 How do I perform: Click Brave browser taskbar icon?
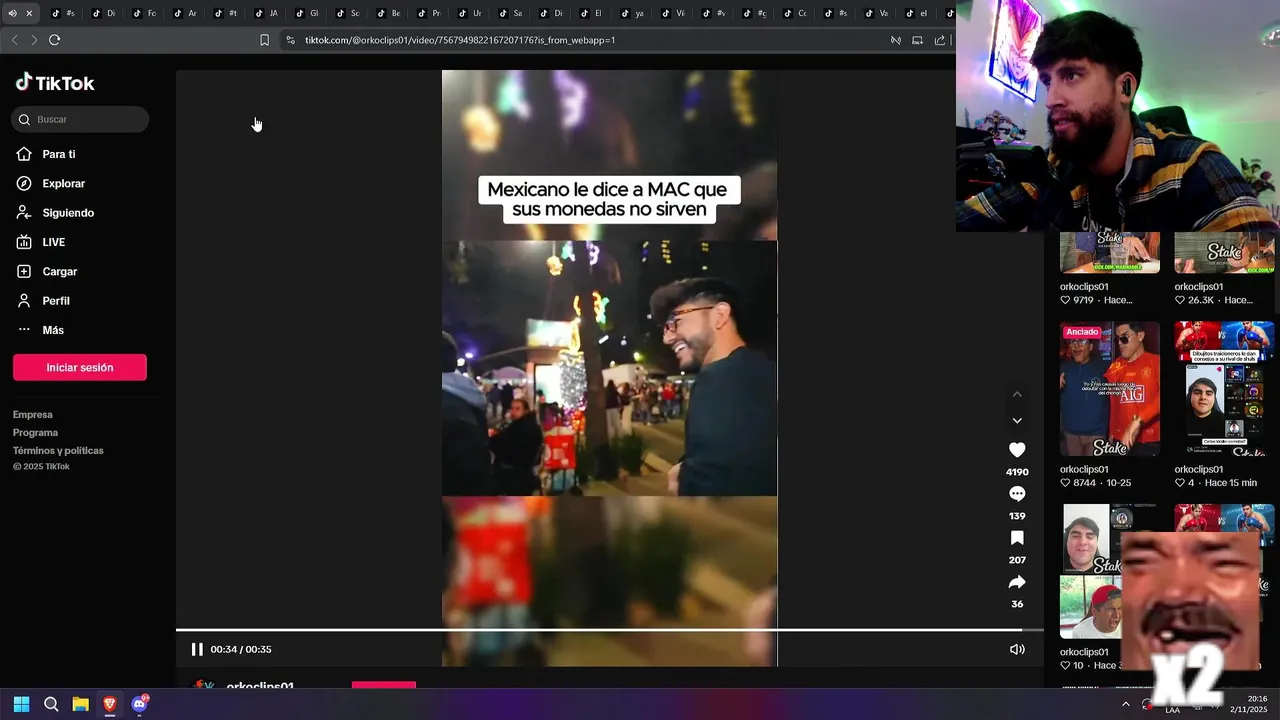tap(110, 704)
